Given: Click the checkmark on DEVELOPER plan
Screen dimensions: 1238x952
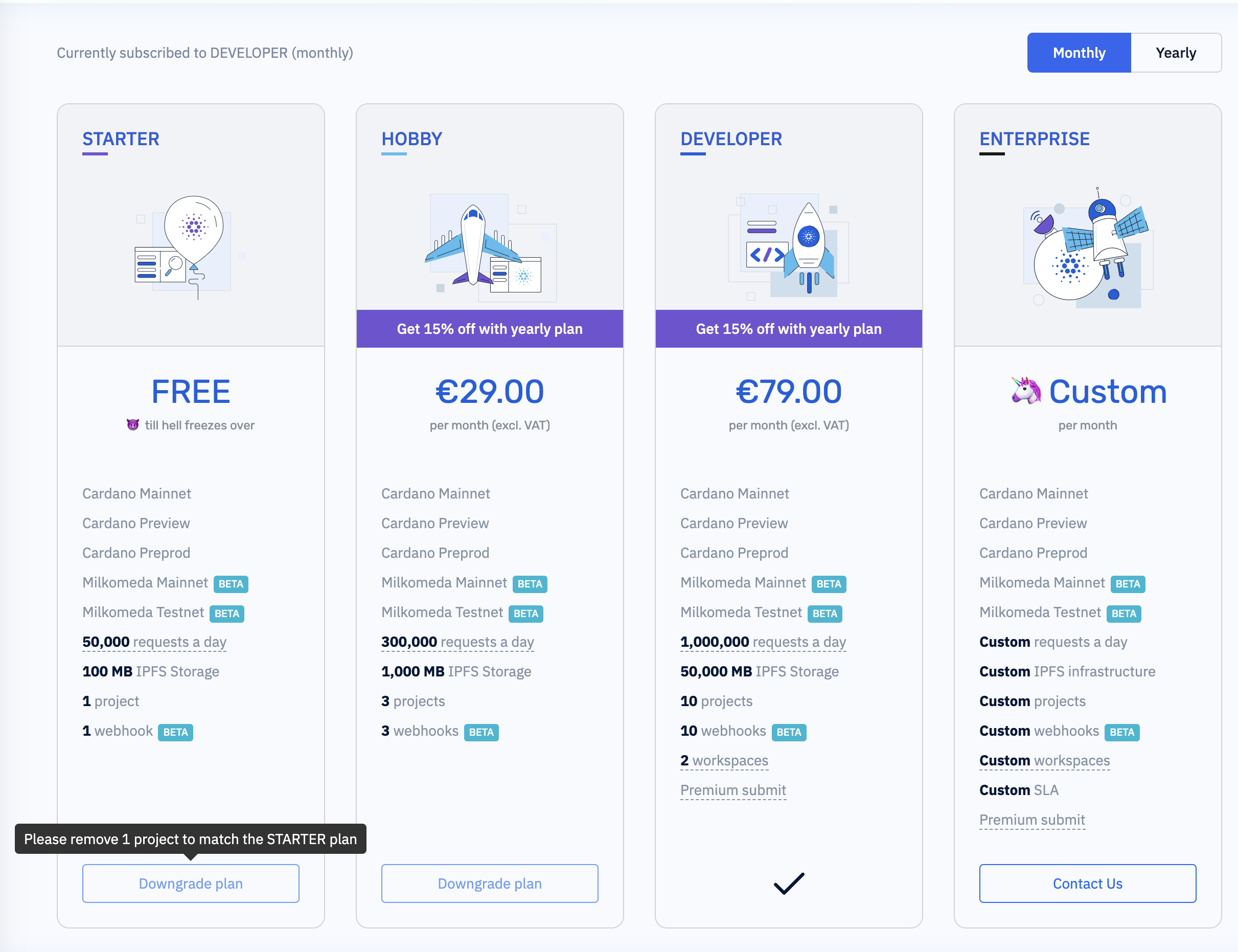Looking at the screenshot, I should click(789, 882).
